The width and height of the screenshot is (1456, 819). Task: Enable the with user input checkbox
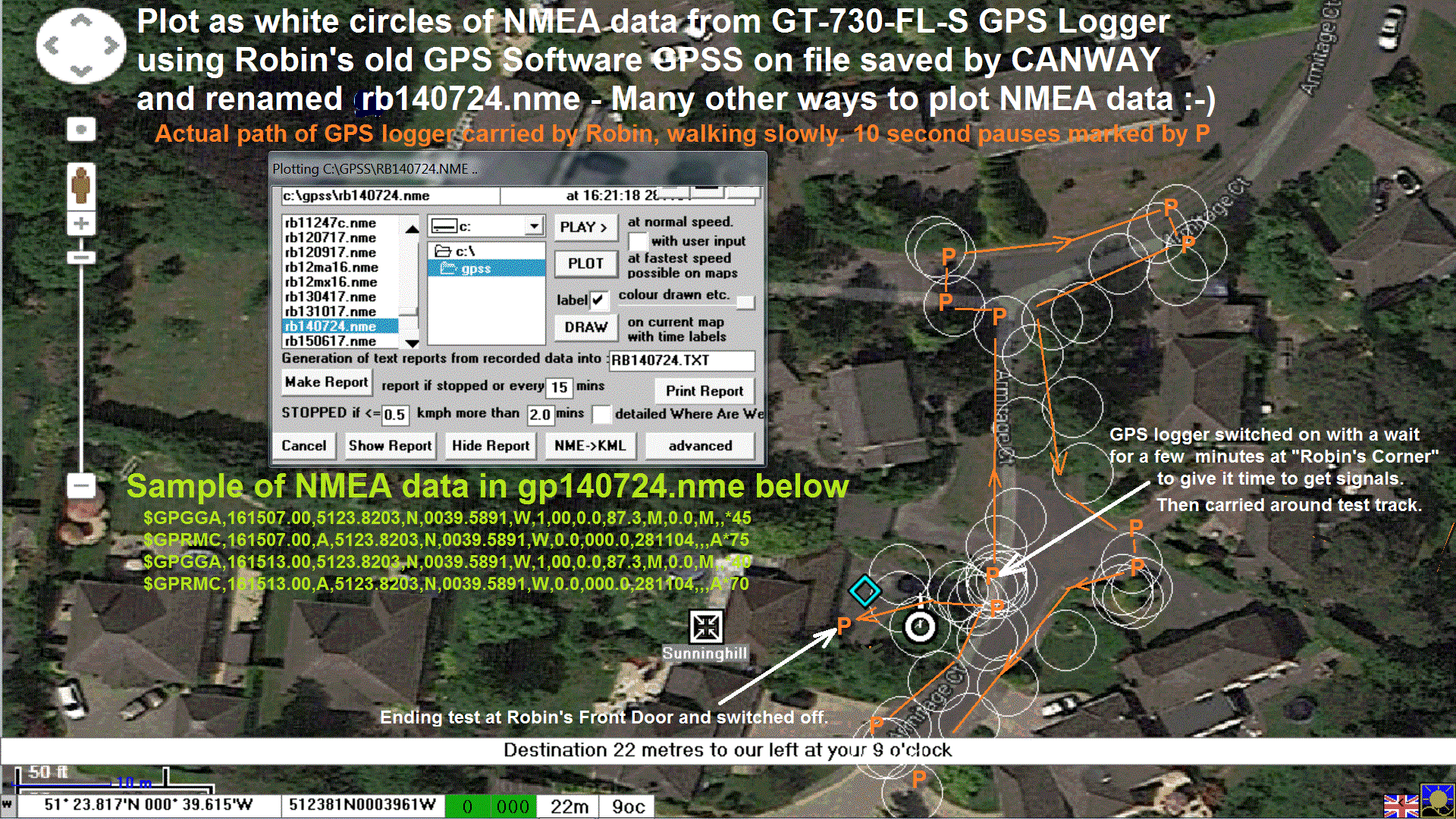coord(638,241)
